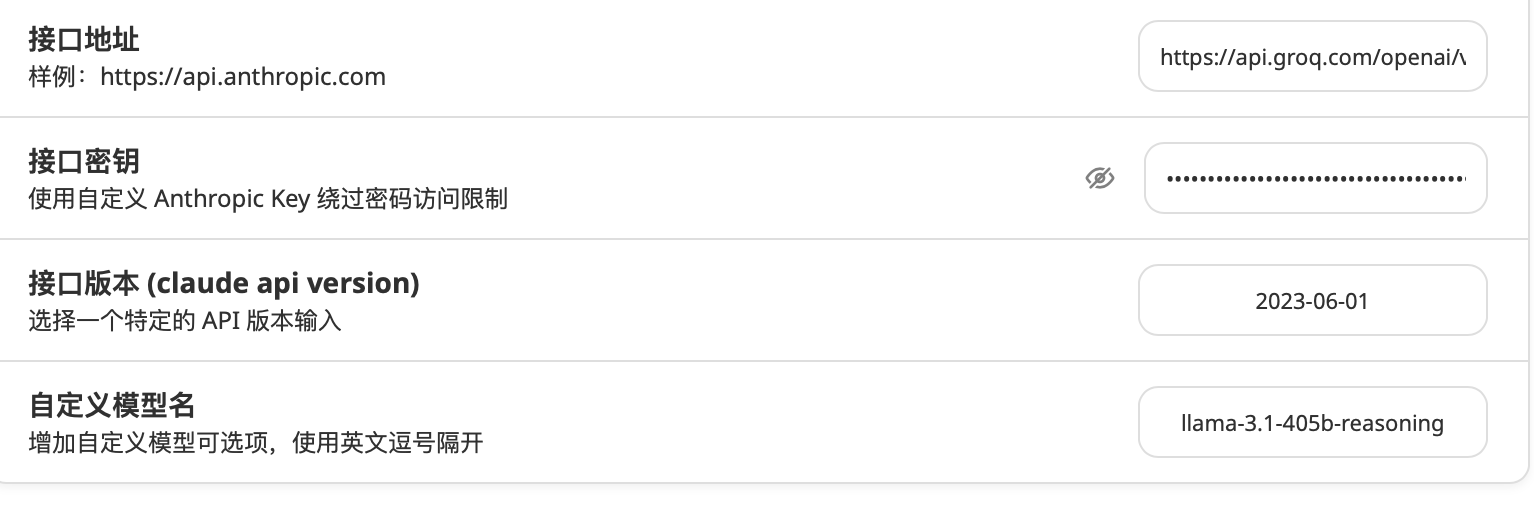Click the 接口密钥 heading label
The image size is (1534, 520).
point(84,162)
